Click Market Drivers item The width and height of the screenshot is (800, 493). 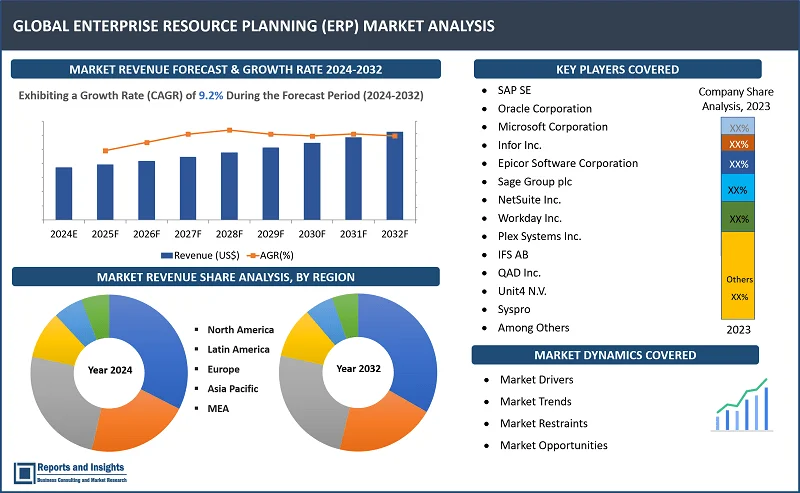pos(536,380)
